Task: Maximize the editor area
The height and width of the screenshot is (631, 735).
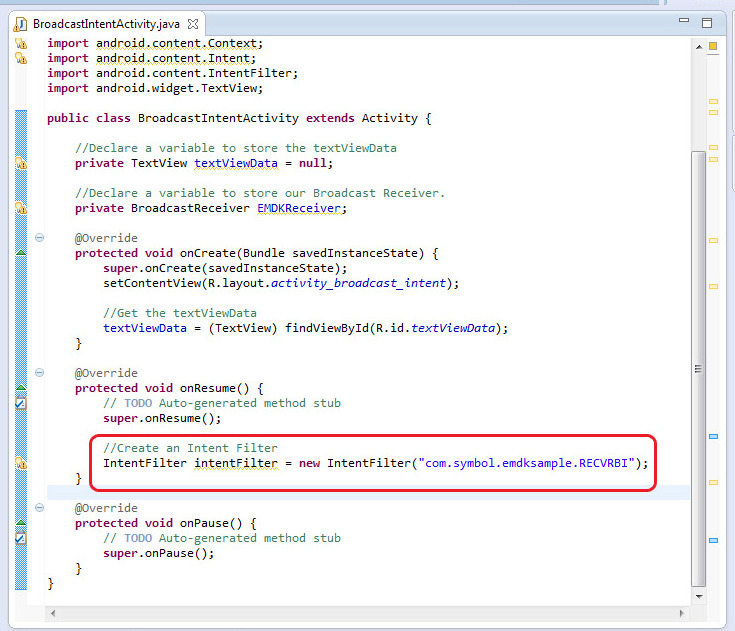Action: 707,22
